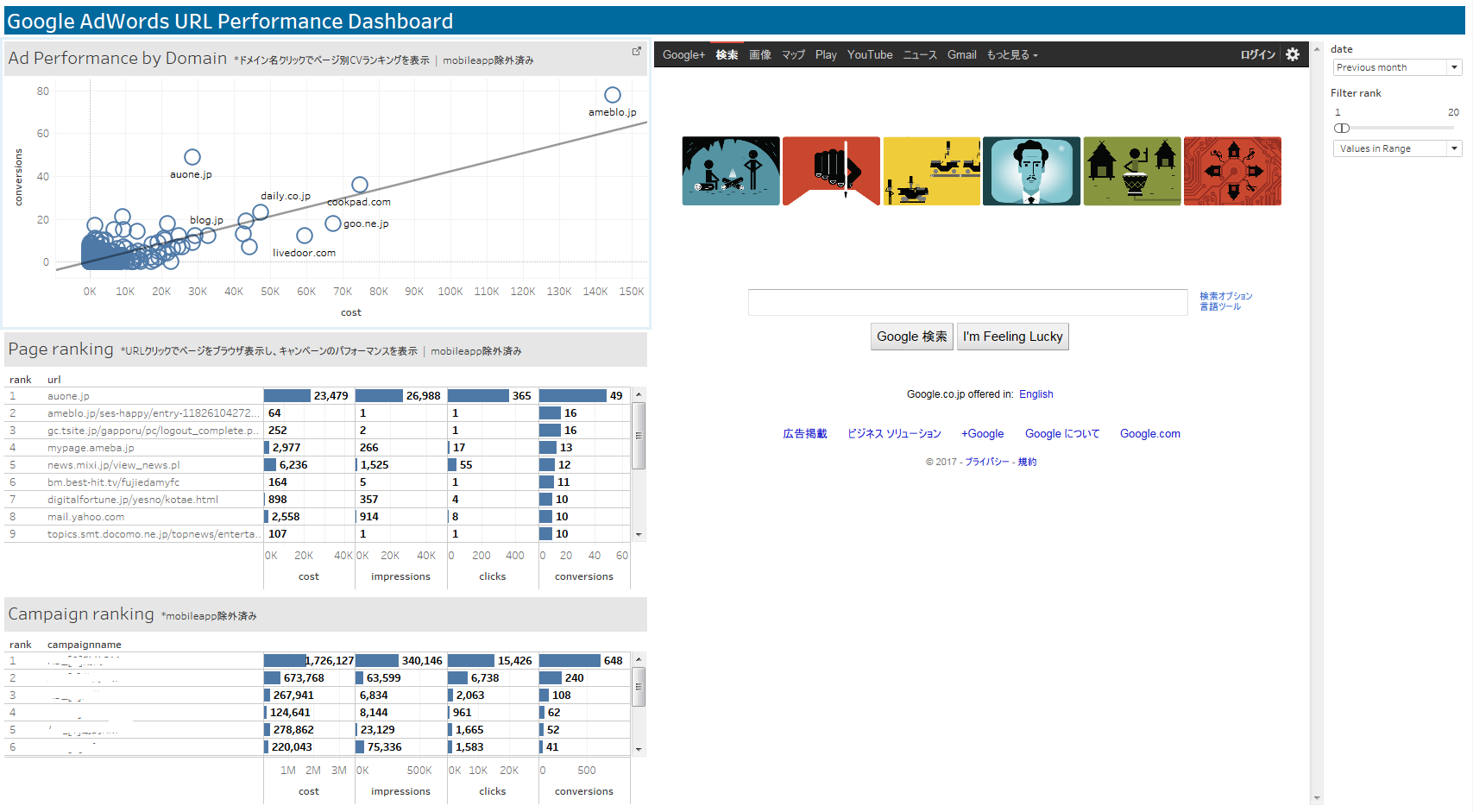Click the 23,479 cost bar for auone.jp

pyautogui.click(x=287, y=396)
